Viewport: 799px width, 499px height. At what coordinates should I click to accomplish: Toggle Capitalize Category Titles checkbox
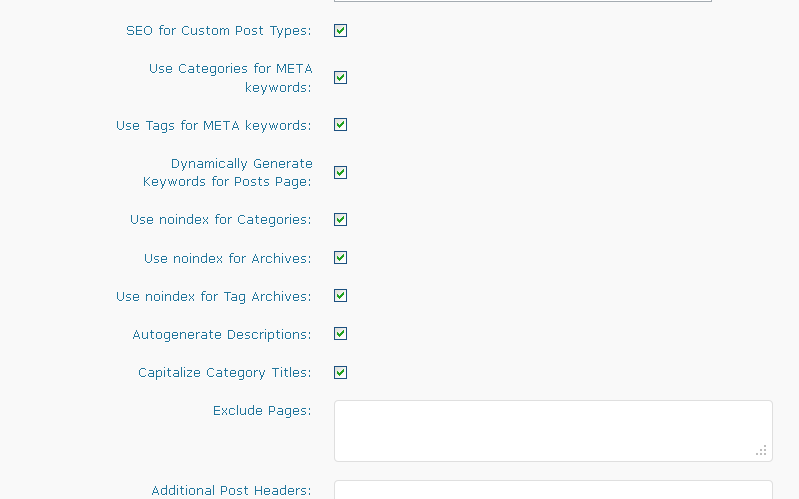(x=340, y=373)
